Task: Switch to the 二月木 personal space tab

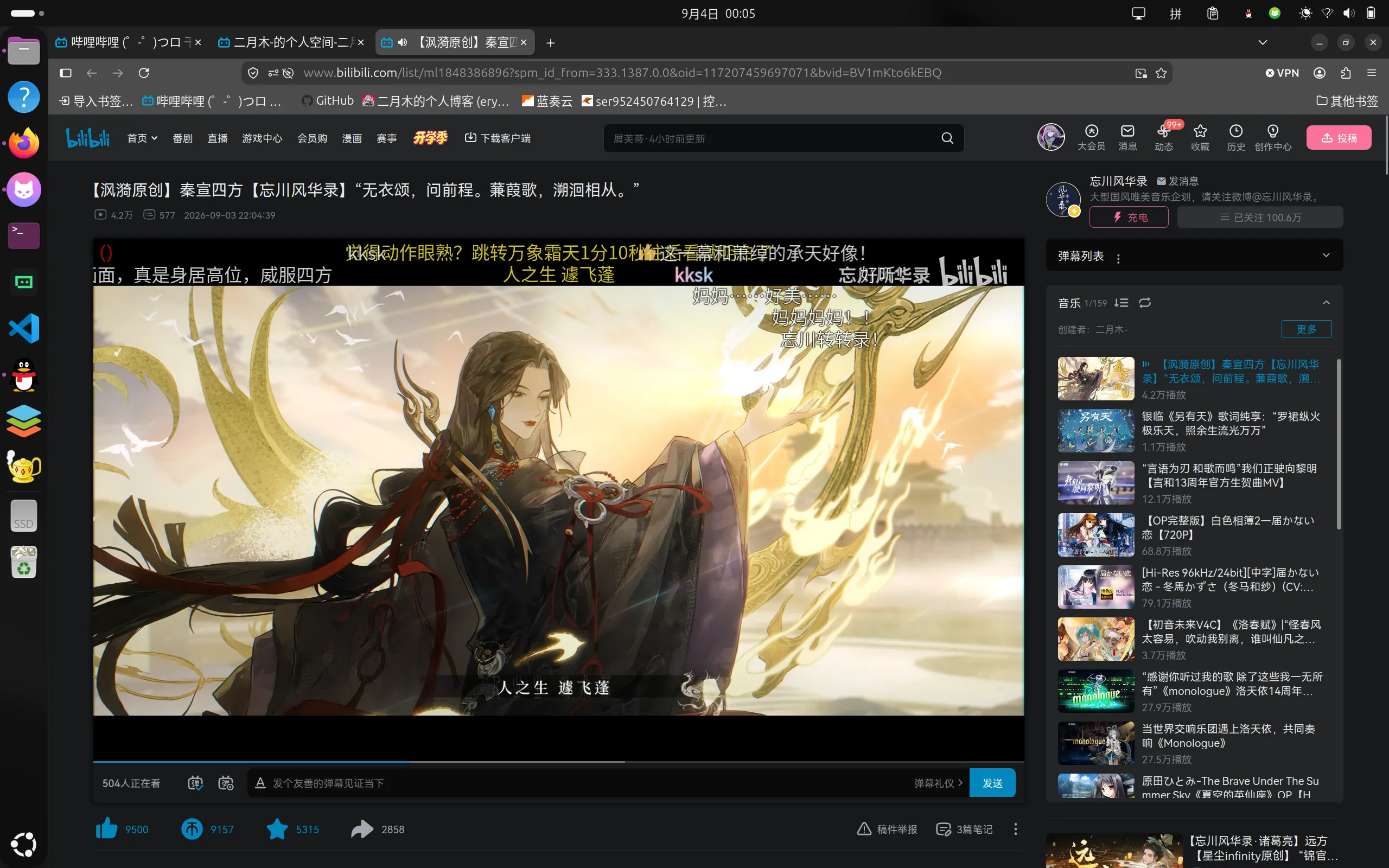Action: tap(291, 42)
